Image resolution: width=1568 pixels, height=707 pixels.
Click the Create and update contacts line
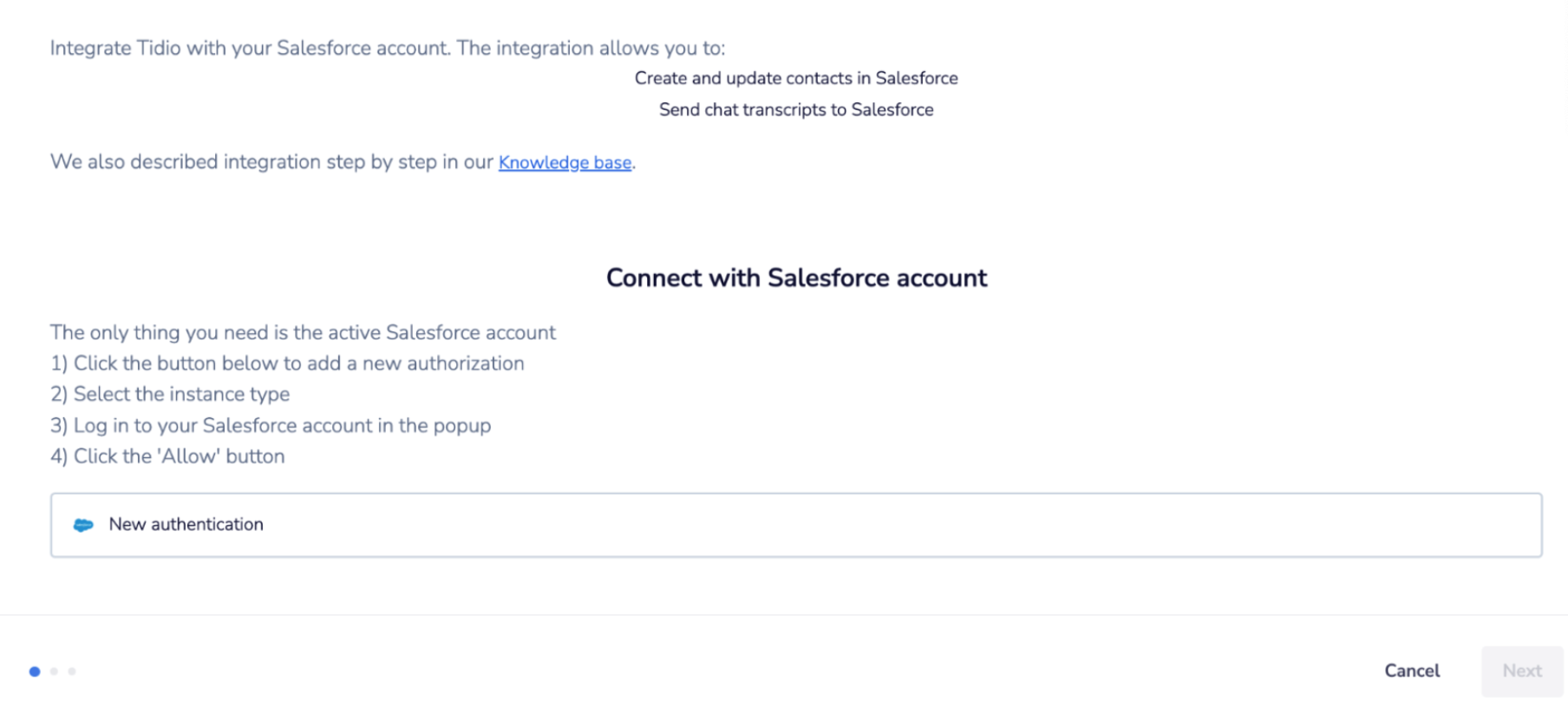tap(796, 78)
